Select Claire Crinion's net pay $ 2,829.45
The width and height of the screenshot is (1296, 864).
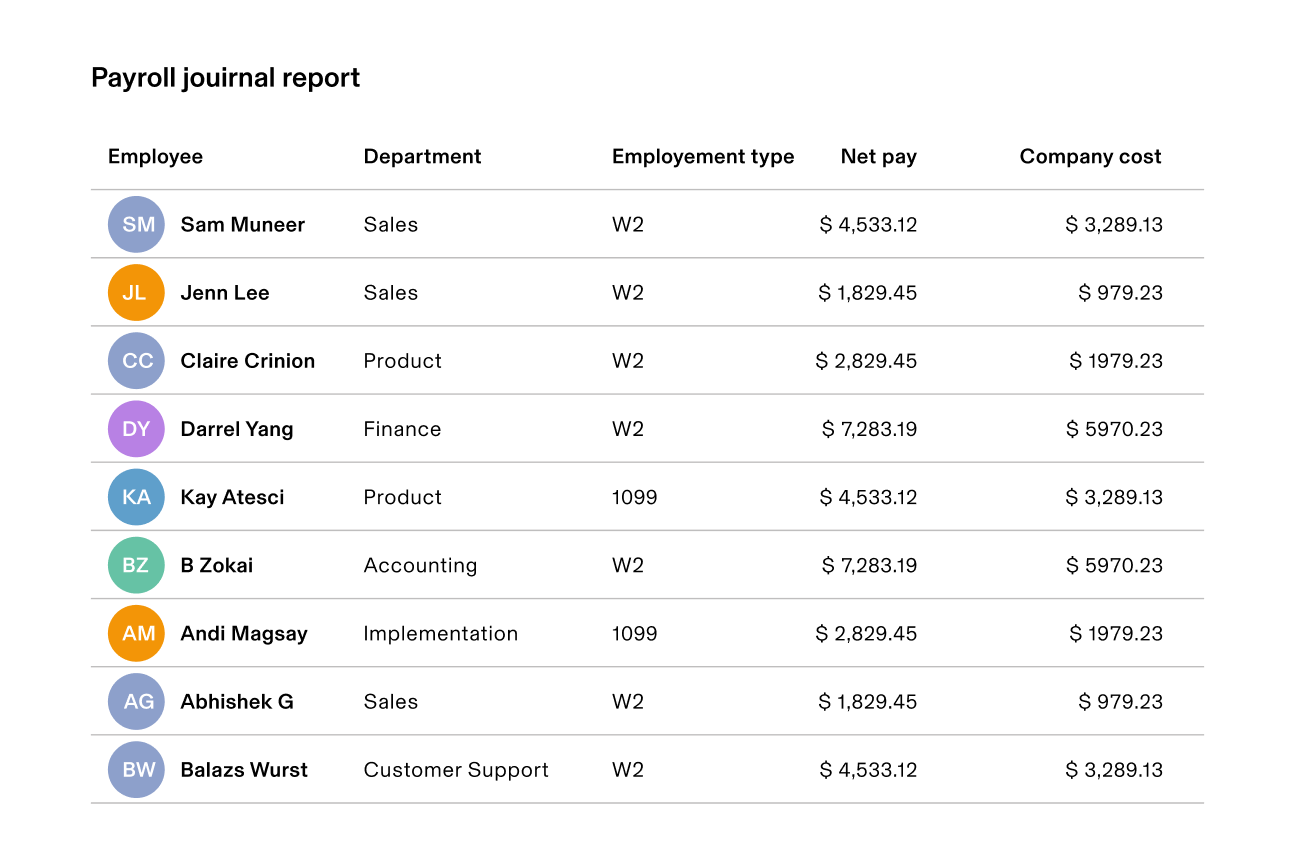click(866, 360)
